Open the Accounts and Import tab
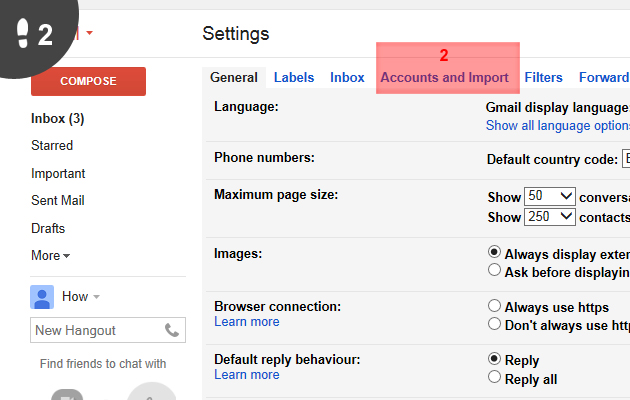The width and height of the screenshot is (630, 400). click(444, 77)
